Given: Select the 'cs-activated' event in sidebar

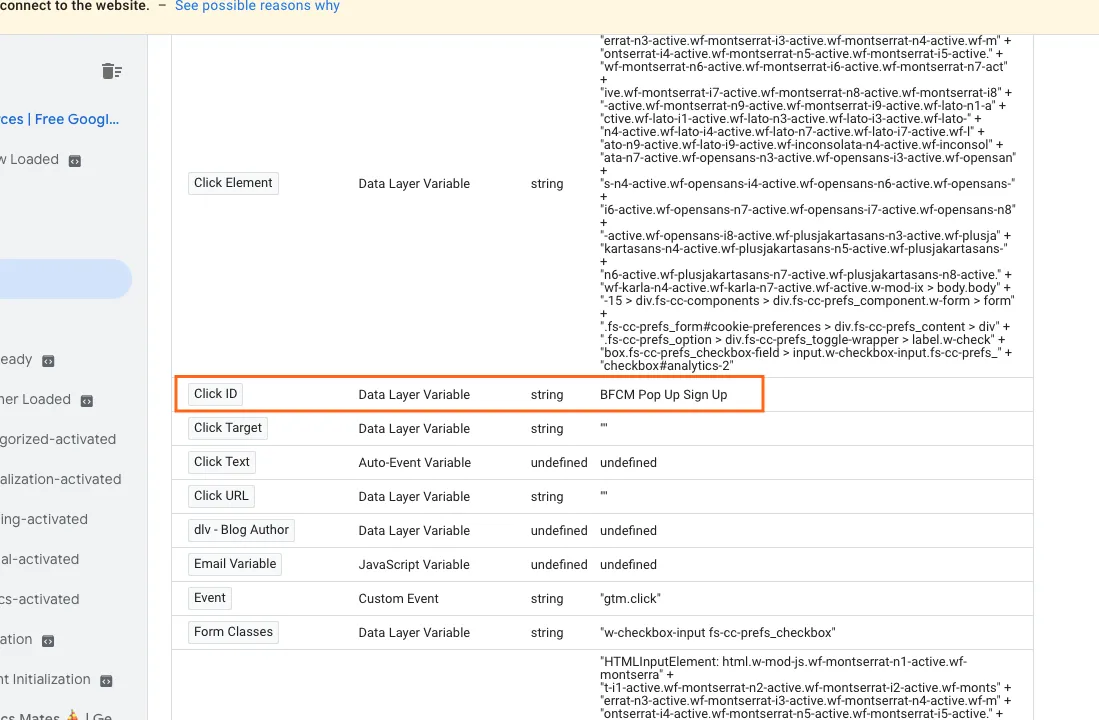Looking at the screenshot, I should click(40, 599).
